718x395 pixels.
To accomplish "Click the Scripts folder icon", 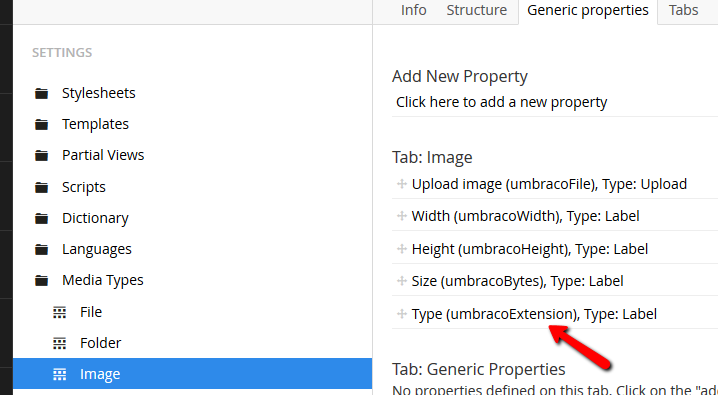I will point(42,187).
